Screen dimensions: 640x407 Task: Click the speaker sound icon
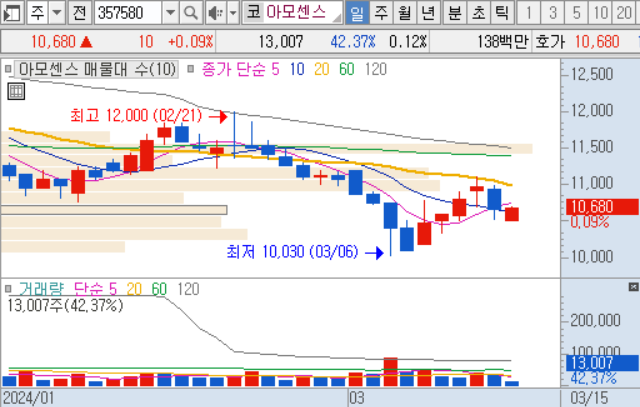[215, 13]
